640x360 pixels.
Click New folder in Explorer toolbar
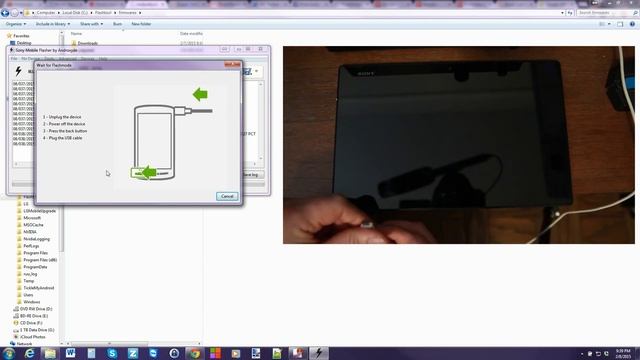click(141, 24)
